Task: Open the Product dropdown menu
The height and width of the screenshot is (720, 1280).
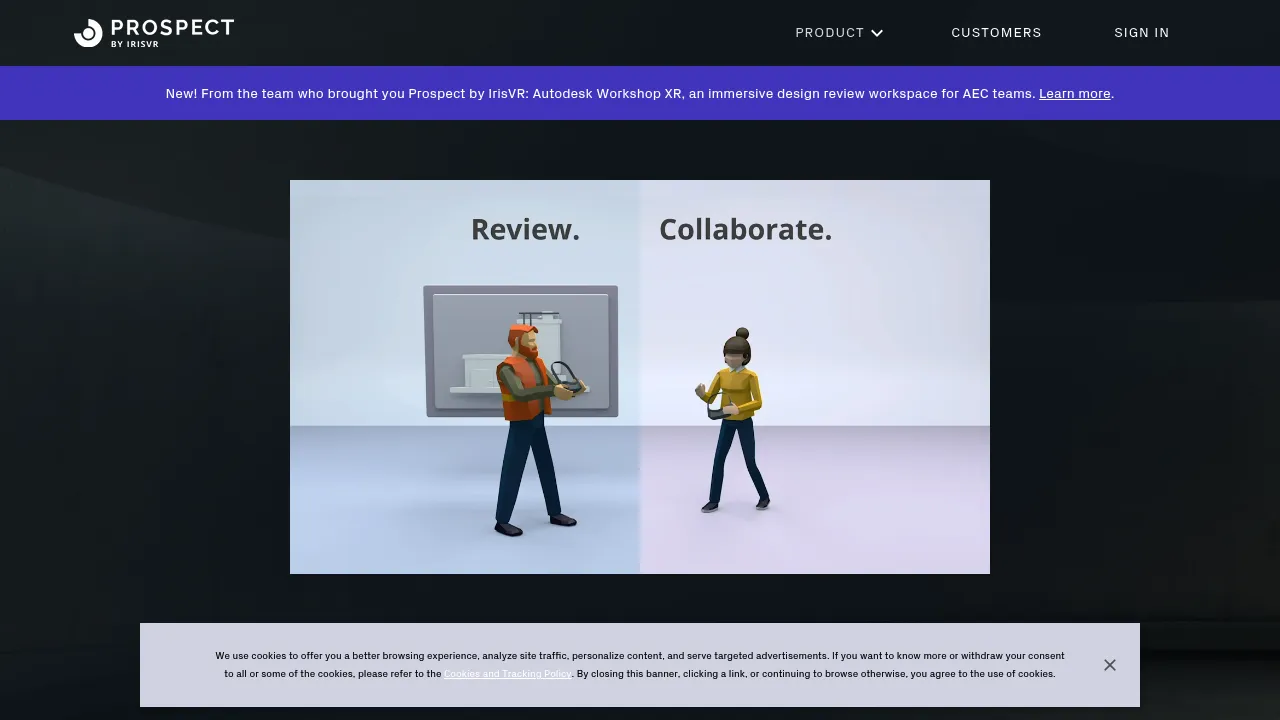Action: 839,33
